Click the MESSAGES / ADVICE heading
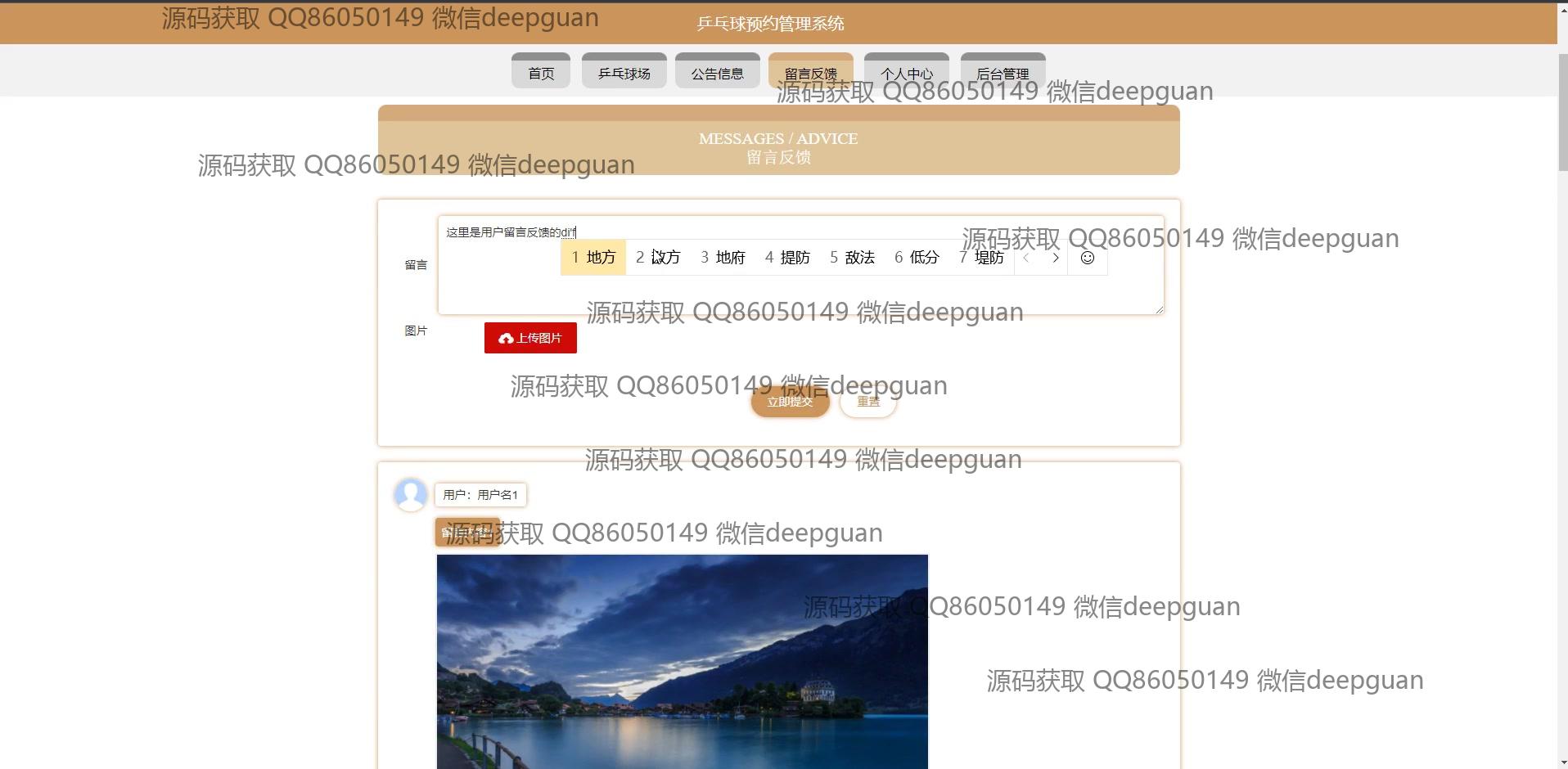Viewport: 1568px width, 769px height. [x=778, y=138]
